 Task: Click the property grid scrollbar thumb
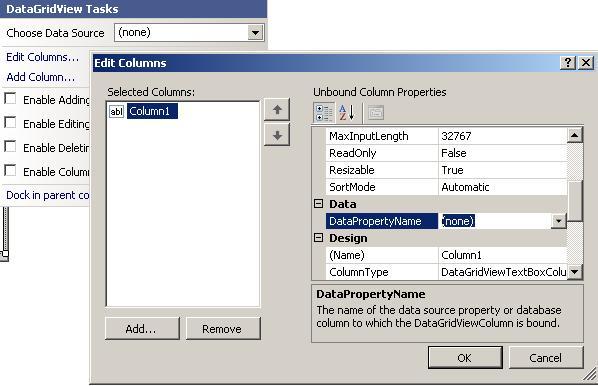575,201
